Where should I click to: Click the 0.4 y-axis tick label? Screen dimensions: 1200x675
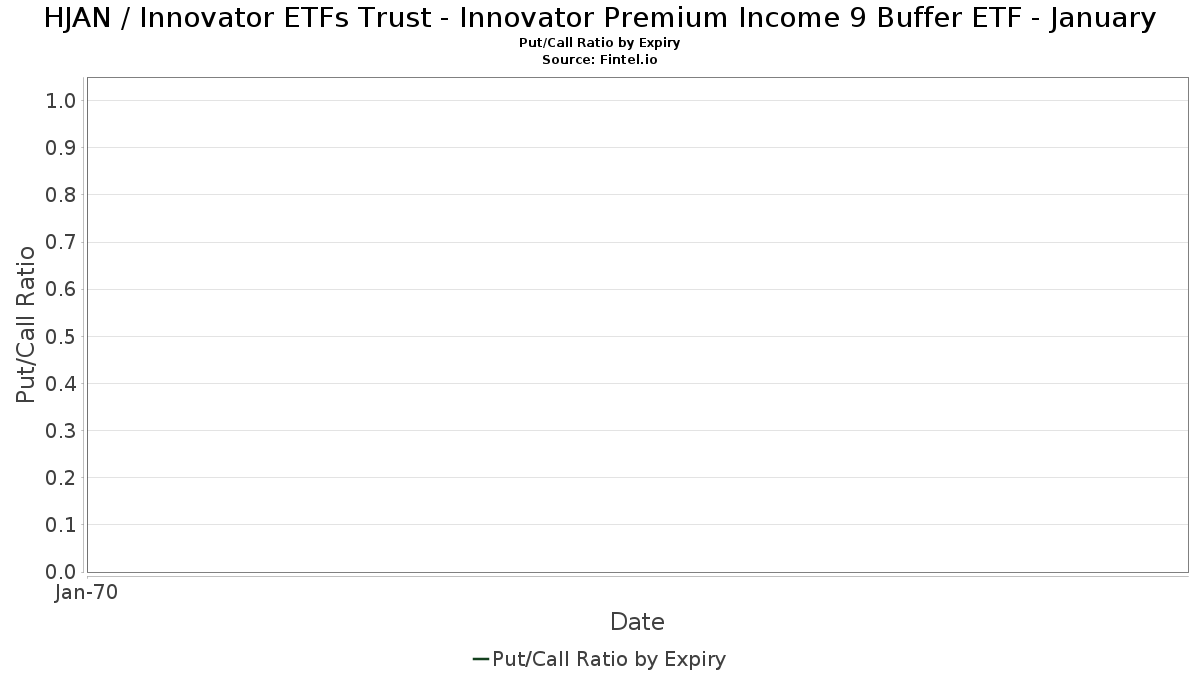(62, 383)
